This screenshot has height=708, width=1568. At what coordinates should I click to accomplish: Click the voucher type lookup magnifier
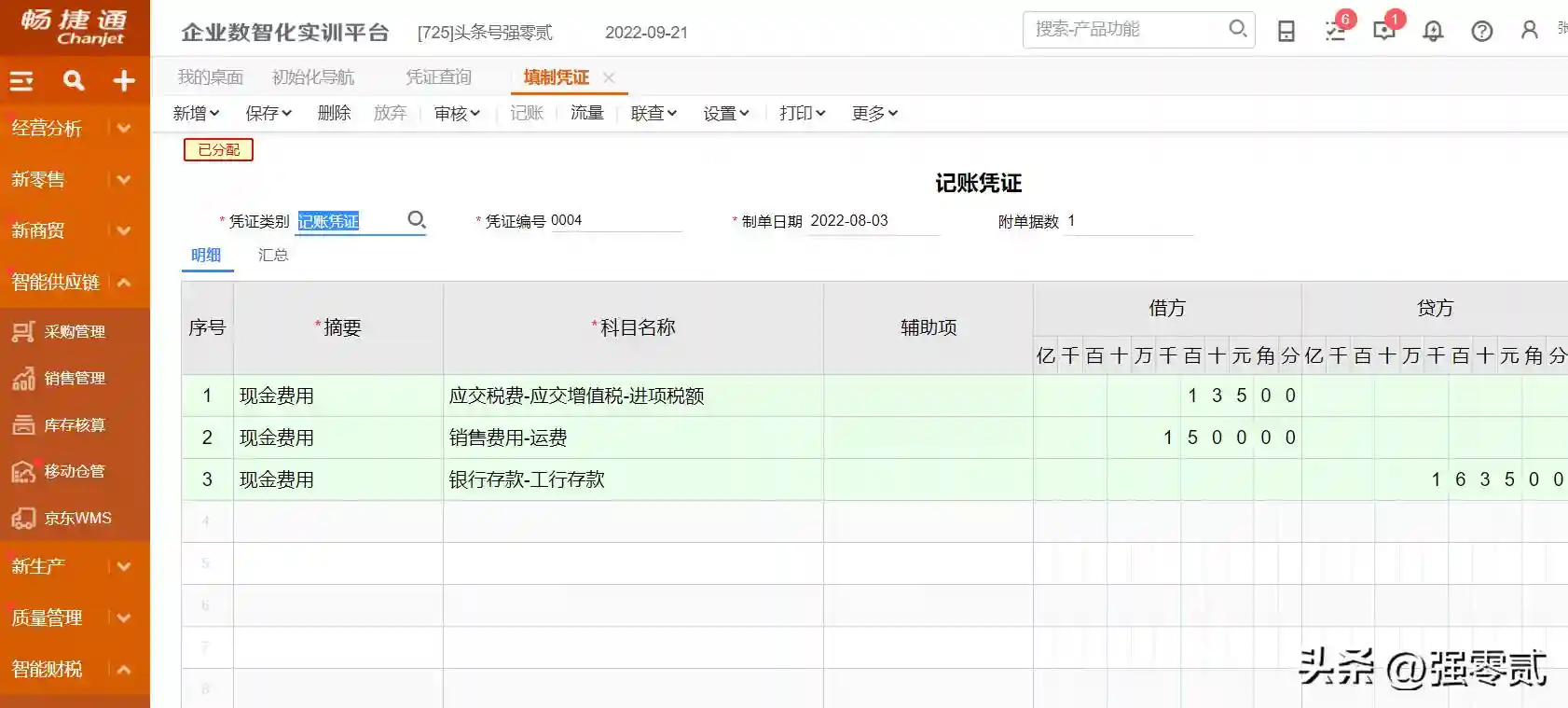pyautogui.click(x=417, y=219)
